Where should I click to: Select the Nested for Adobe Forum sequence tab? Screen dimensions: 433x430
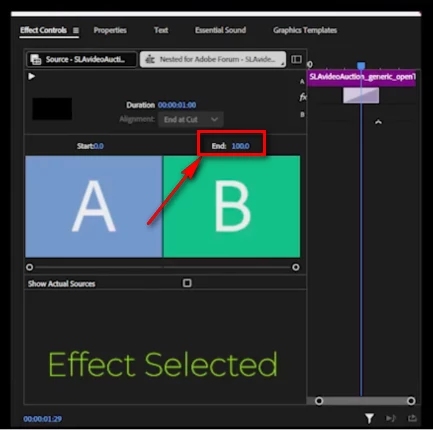[x=213, y=59]
